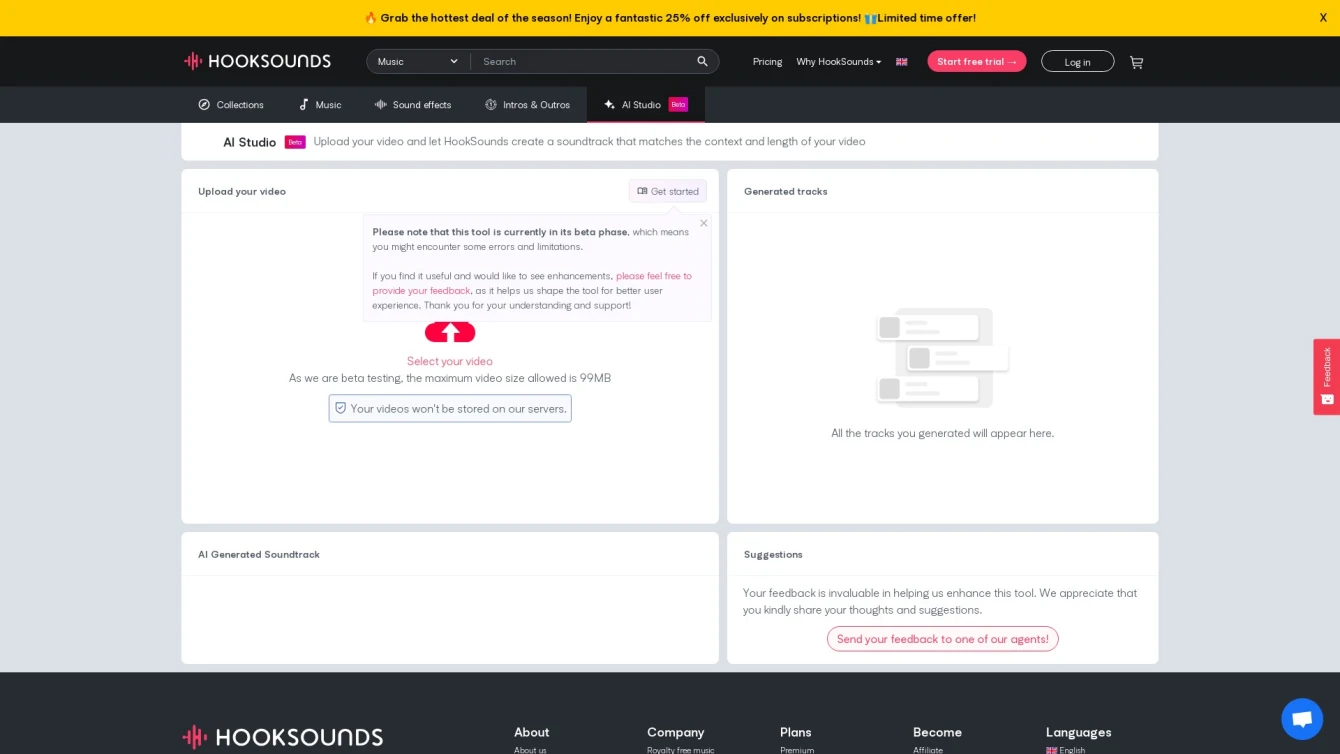Viewport: 1340px width, 754px height.
Task: Click the HookSounds logo in header
Action: click(257, 61)
